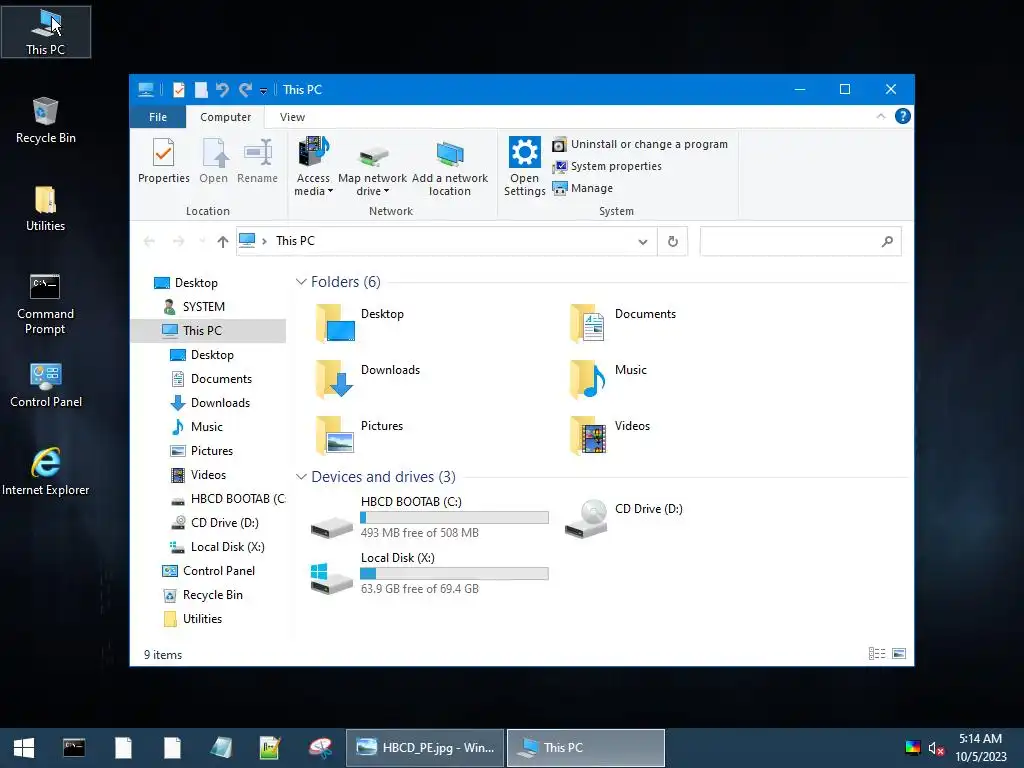Open Documents in the navigation pane
Screen dimensions: 1024x768
pos(221,379)
